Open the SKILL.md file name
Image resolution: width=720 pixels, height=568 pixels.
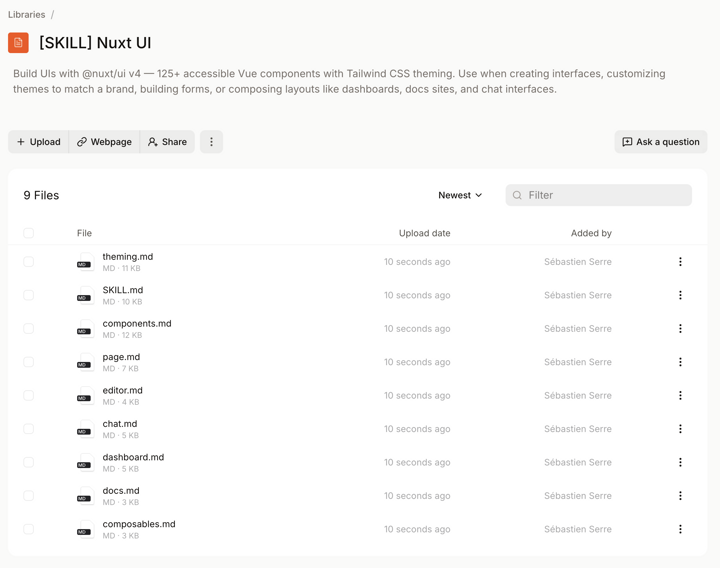tap(123, 290)
